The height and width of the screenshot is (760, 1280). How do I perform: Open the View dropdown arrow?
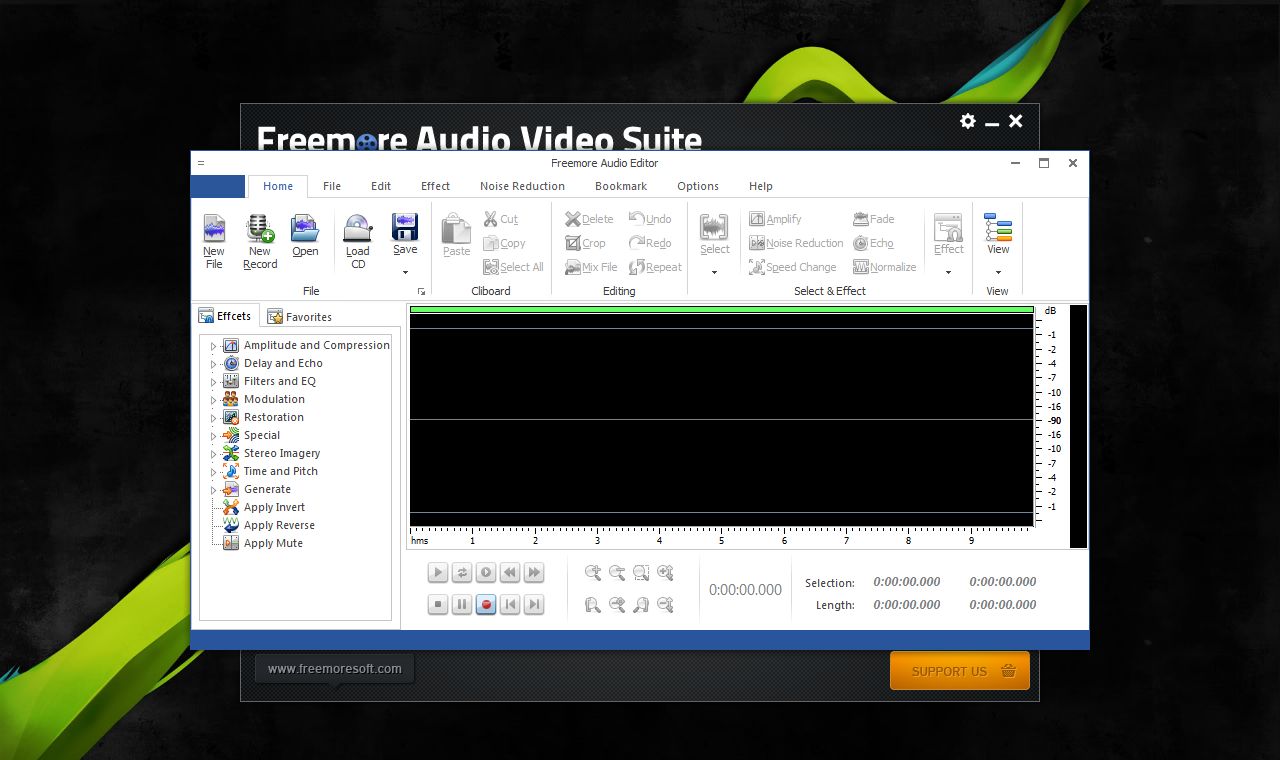pos(998,273)
